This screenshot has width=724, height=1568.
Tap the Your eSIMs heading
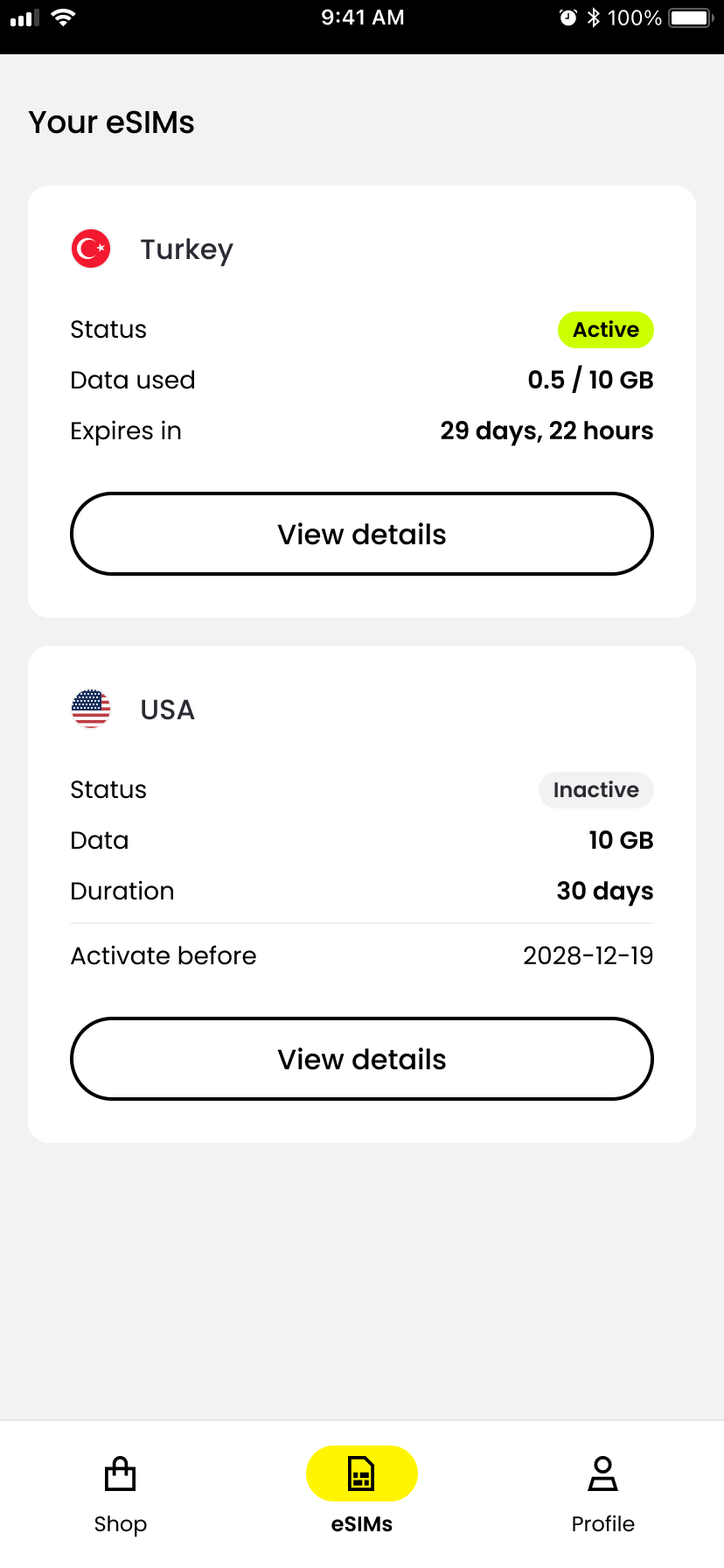pyautogui.click(x=112, y=122)
